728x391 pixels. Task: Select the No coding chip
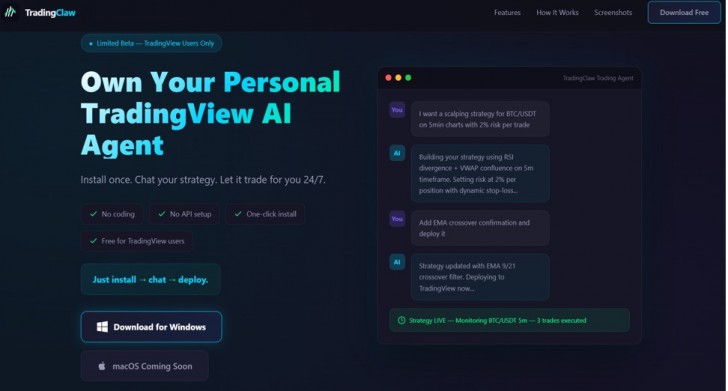[112, 214]
